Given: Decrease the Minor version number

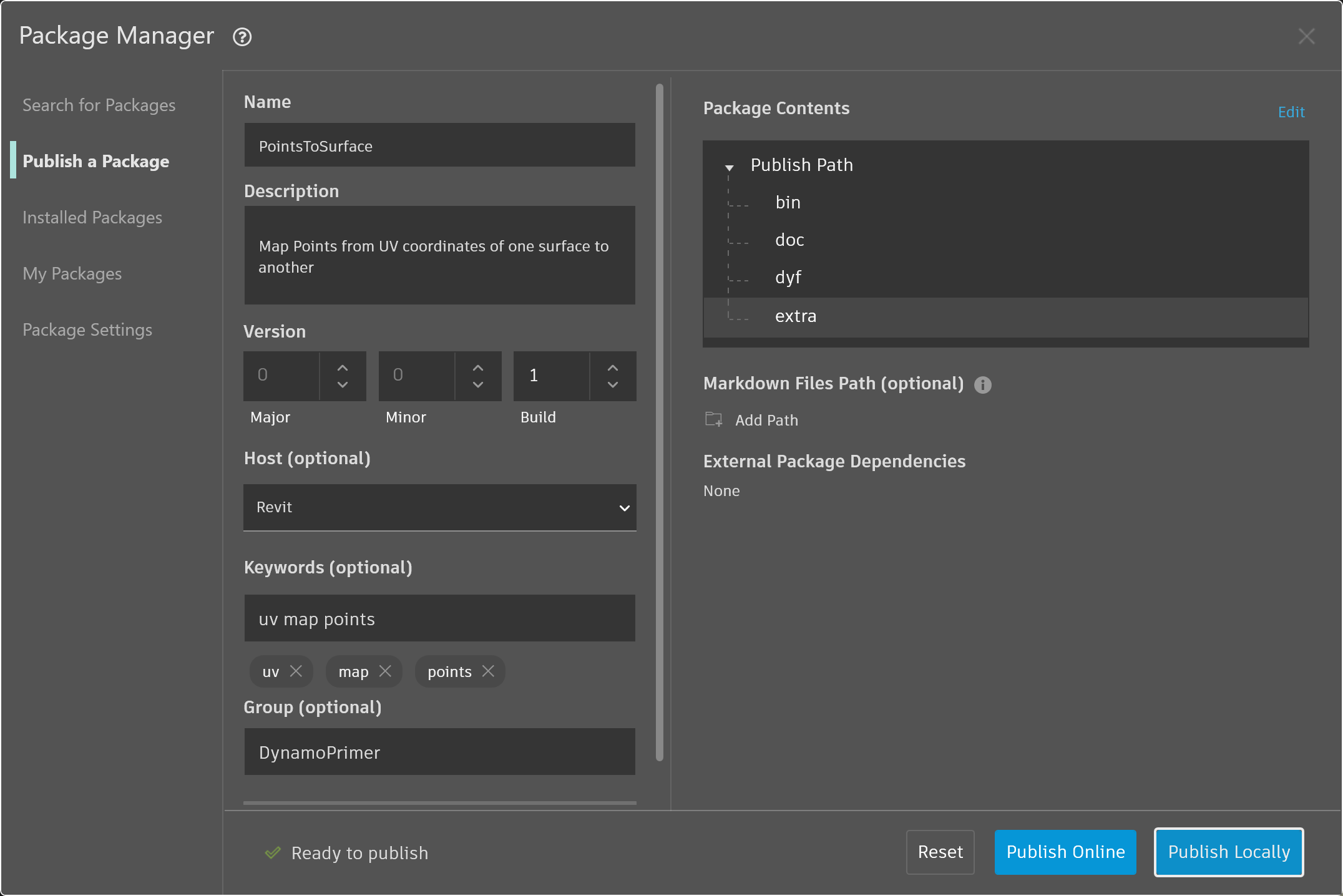Looking at the screenshot, I should coord(478,385).
